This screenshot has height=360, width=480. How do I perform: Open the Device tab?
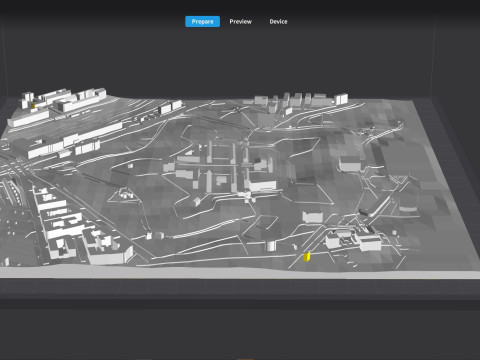tap(278, 22)
